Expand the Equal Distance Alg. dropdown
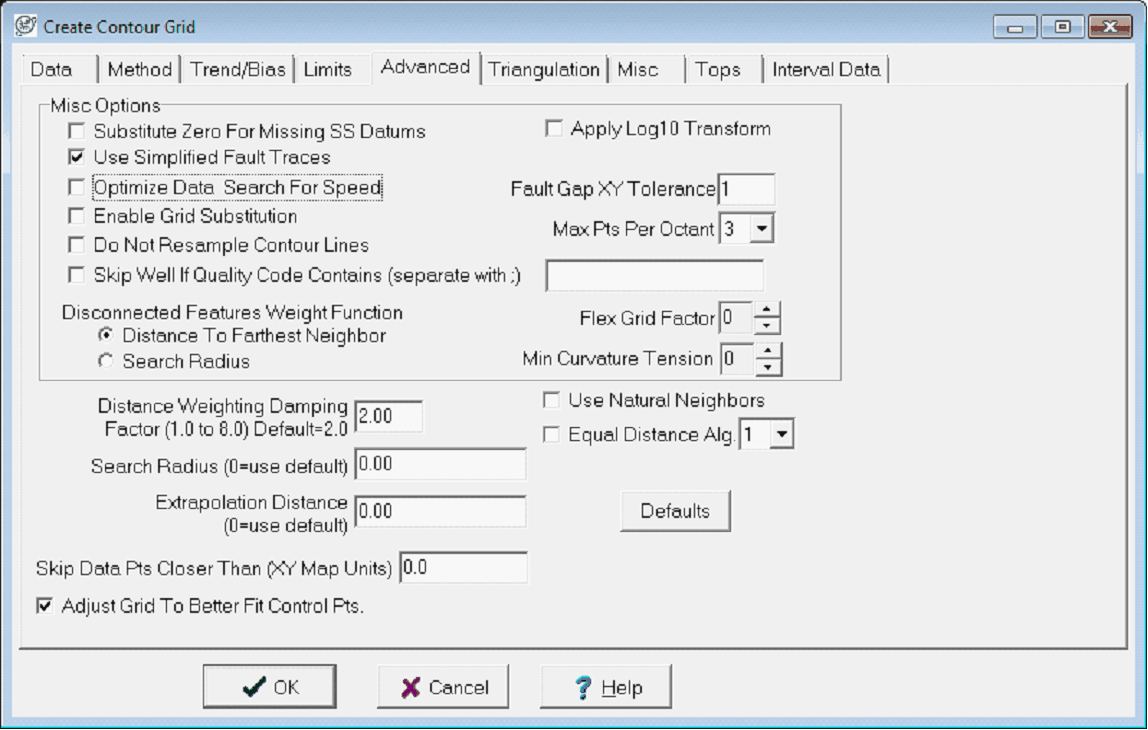The image size is (1148, 730). 782,435
